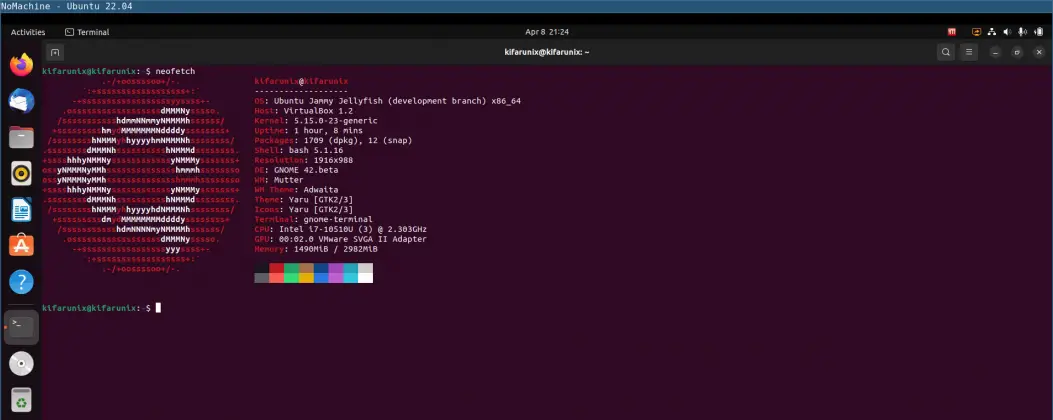This screenshot has height=420, width=1053.
Task: Restore the terminal window size
Action: (x=1017, y=52)
